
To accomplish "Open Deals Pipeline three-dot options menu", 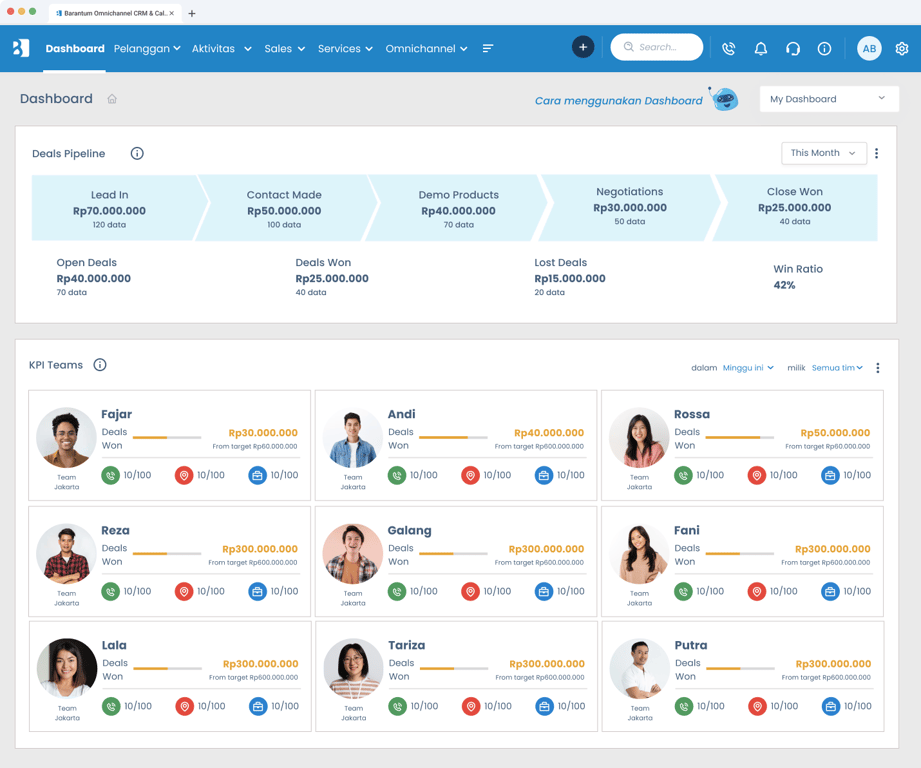I will coord(876,153).
